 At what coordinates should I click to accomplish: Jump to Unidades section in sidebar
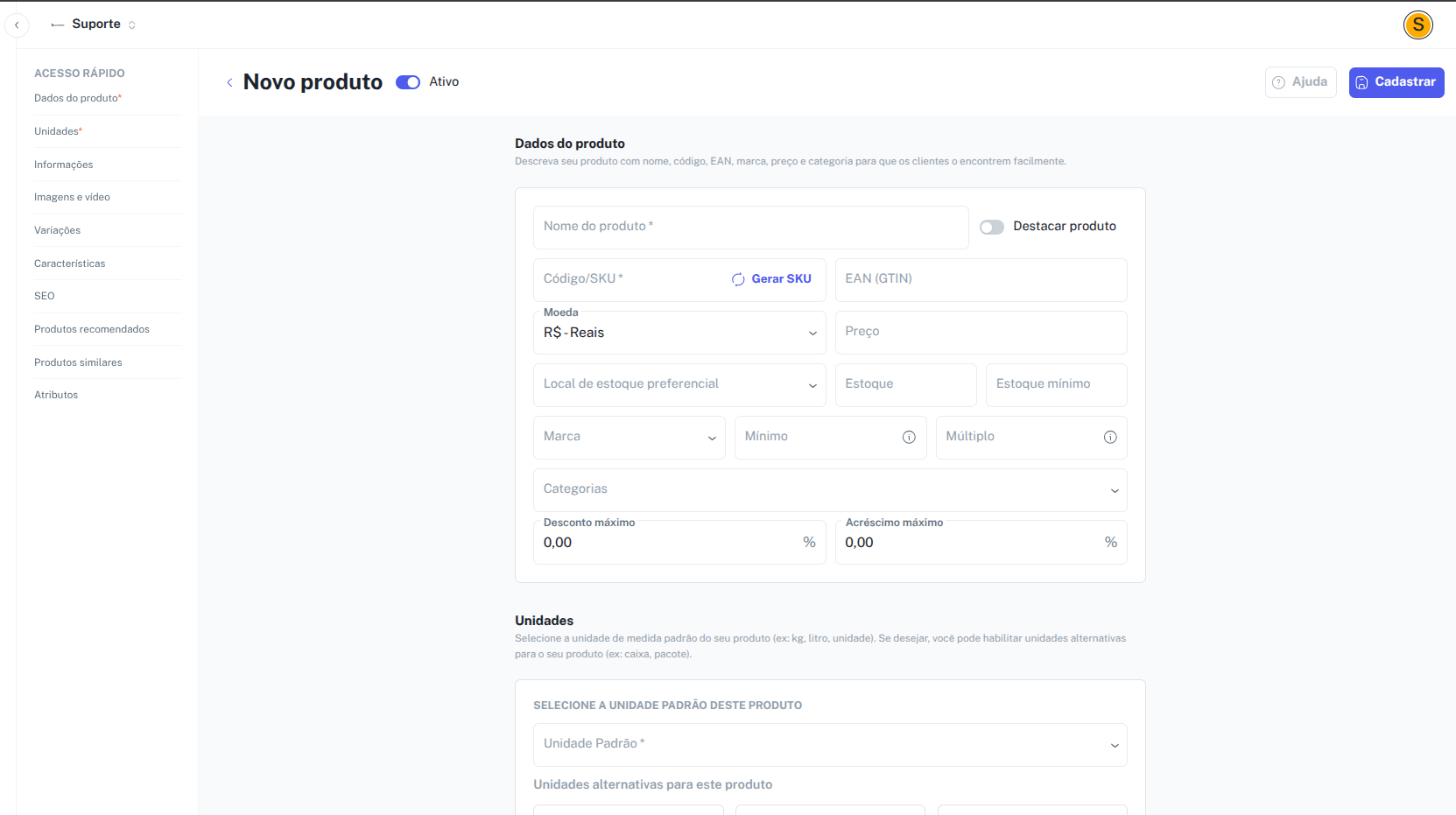click(58, 131)
